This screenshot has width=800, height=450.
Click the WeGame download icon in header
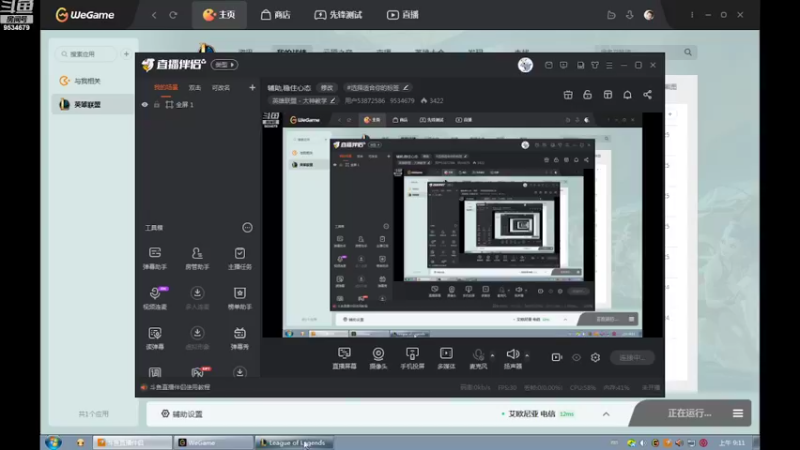(x=630, y=15)
